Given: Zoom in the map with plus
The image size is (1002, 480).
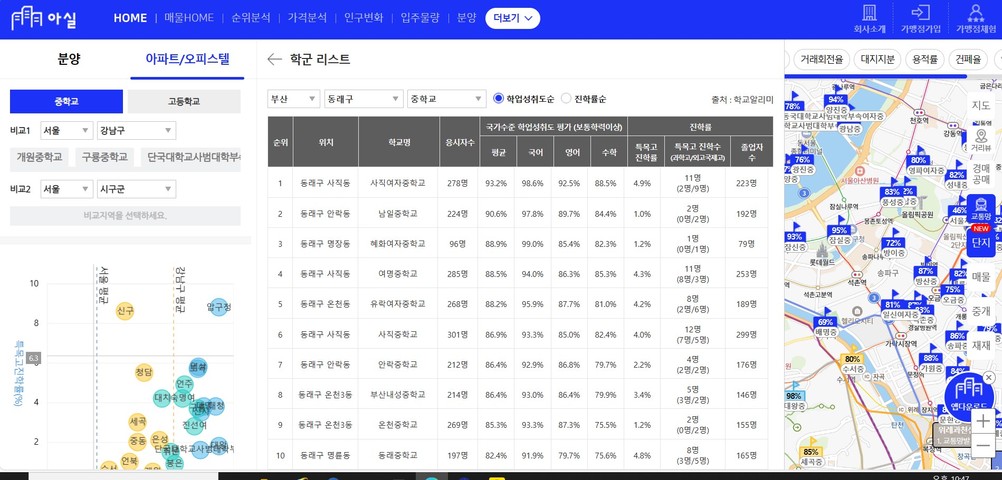Looking at the screenshot, I should [x=983, y=421].
